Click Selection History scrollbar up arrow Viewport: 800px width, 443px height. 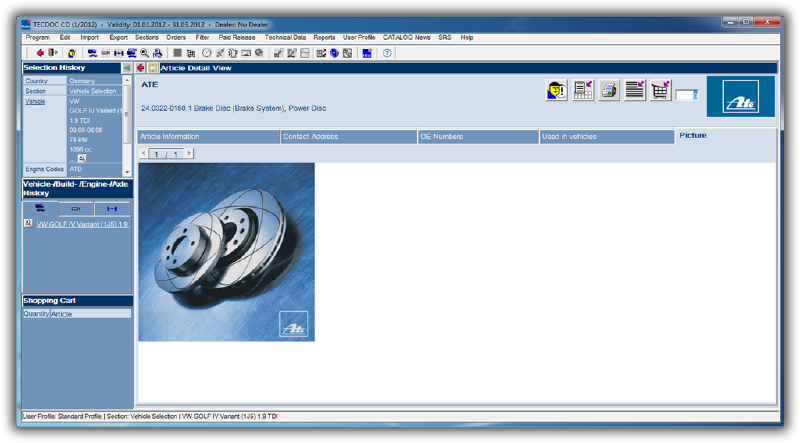click(x=127, y=81)
